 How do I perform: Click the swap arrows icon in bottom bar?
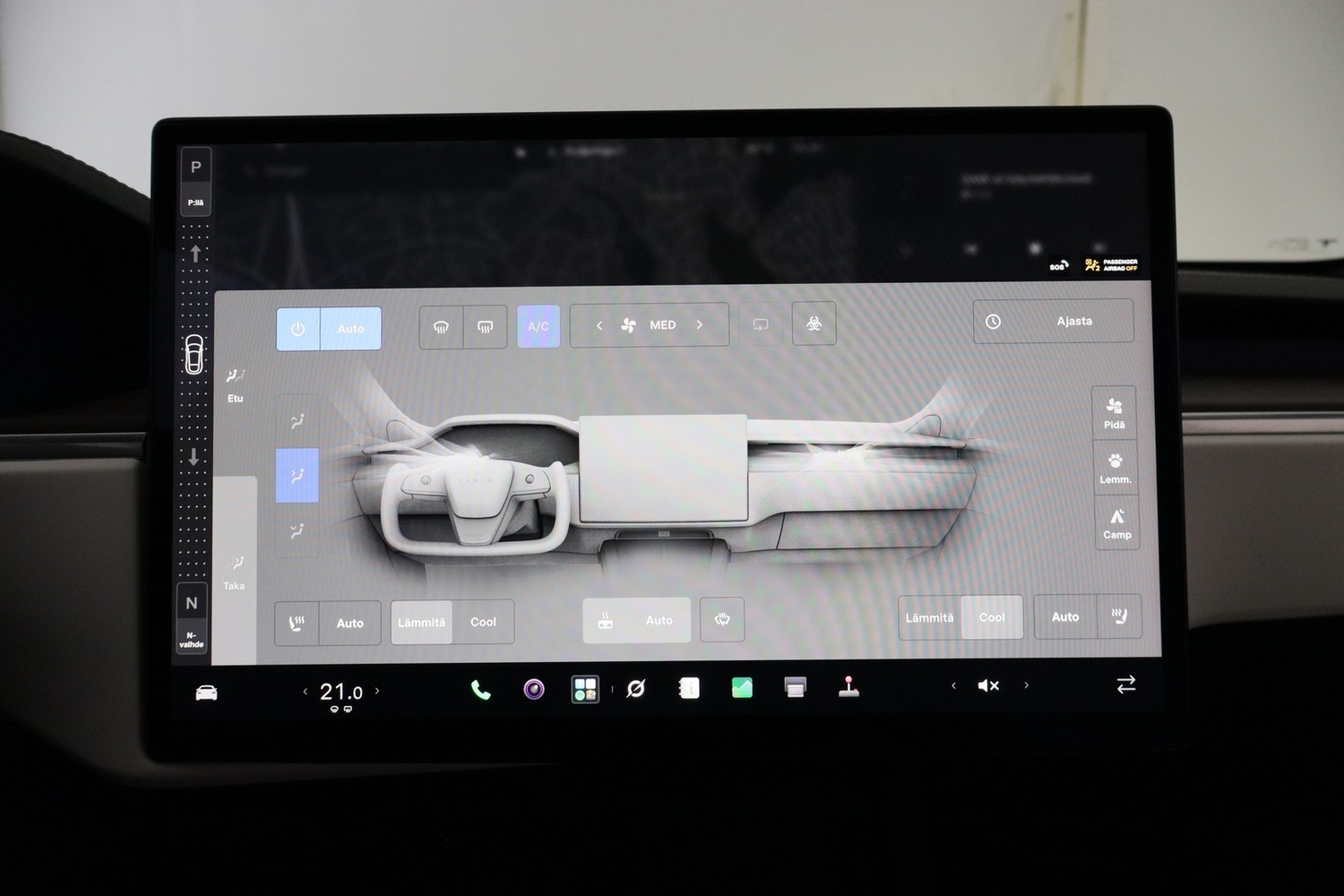pyautogui.click(x=1126, y=685)
